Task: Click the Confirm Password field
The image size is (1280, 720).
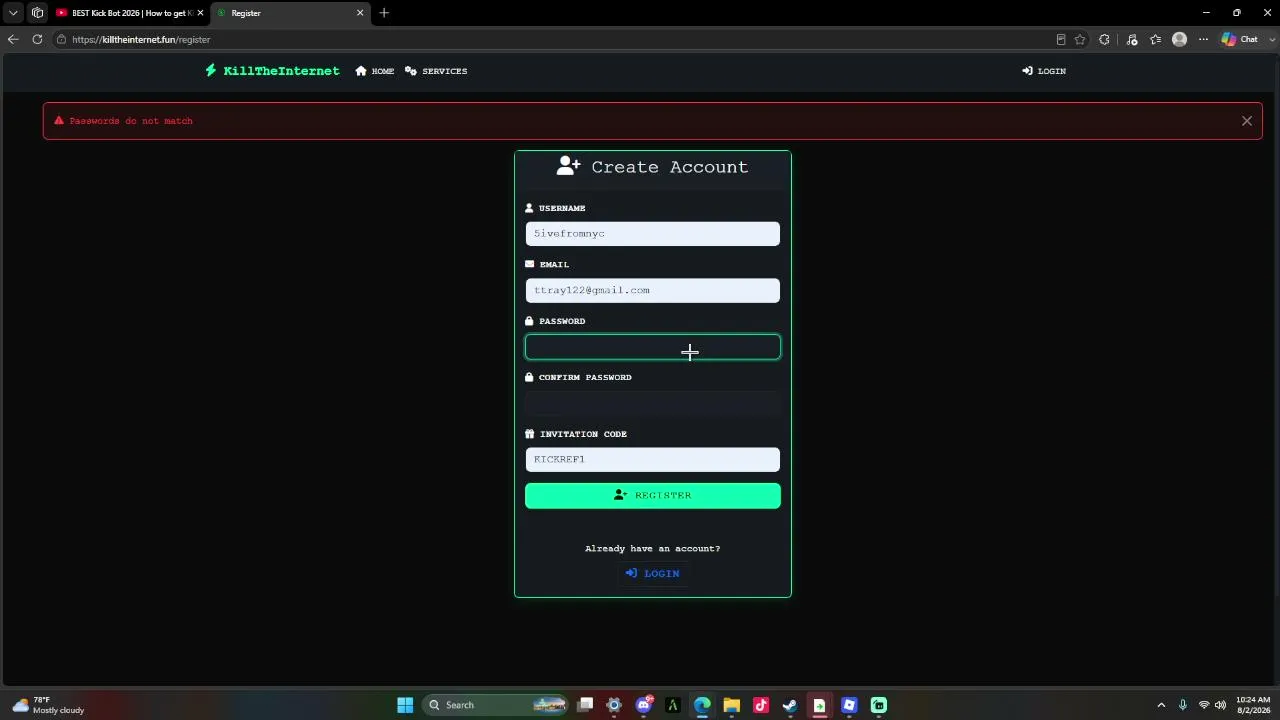Action: coord(653,404)
